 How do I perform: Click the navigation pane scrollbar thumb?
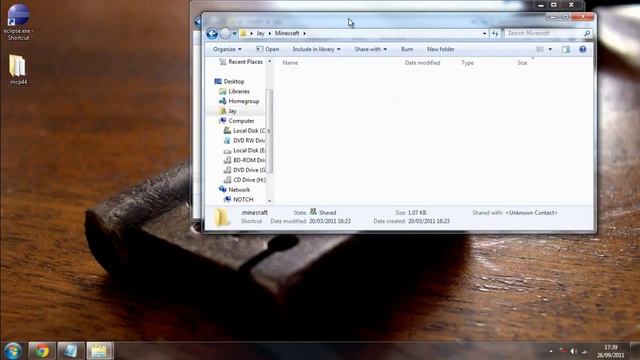[x=269, y=131]
